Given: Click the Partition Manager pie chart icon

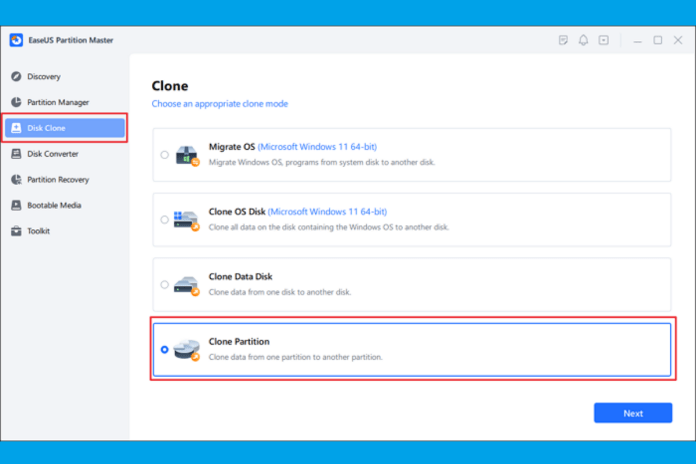Looking at the screenshot, I should pos(17,102).
